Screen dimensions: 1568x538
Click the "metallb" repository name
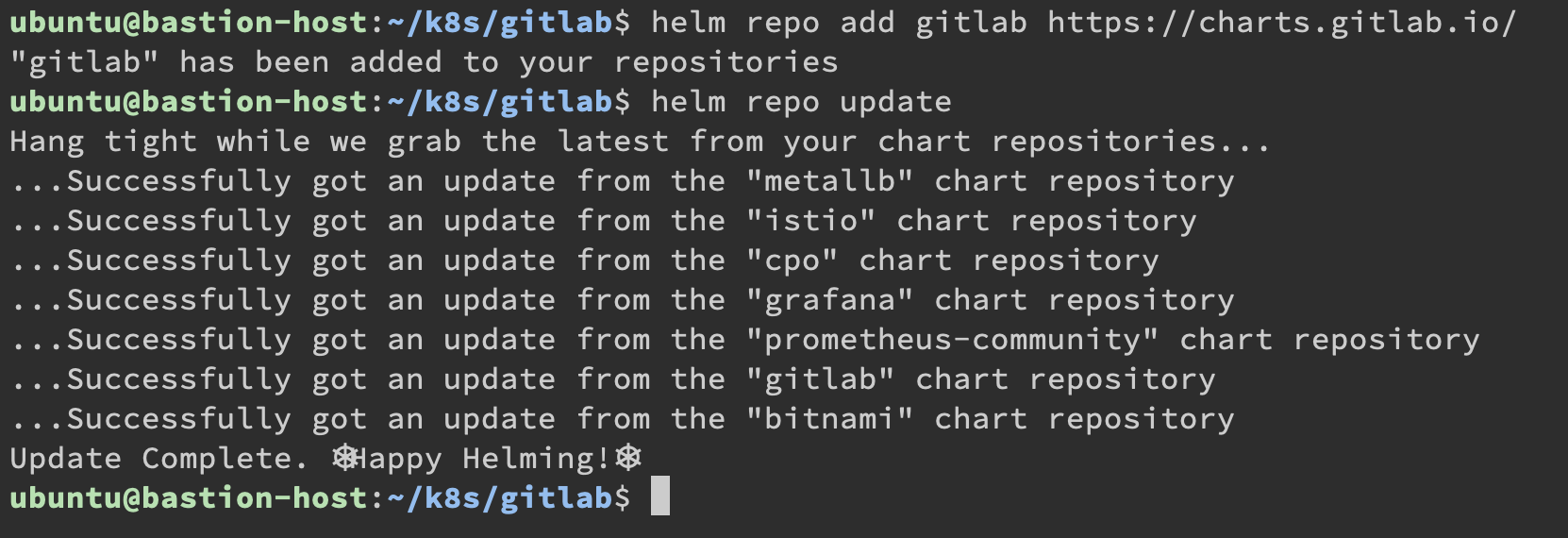click(829, 181)
